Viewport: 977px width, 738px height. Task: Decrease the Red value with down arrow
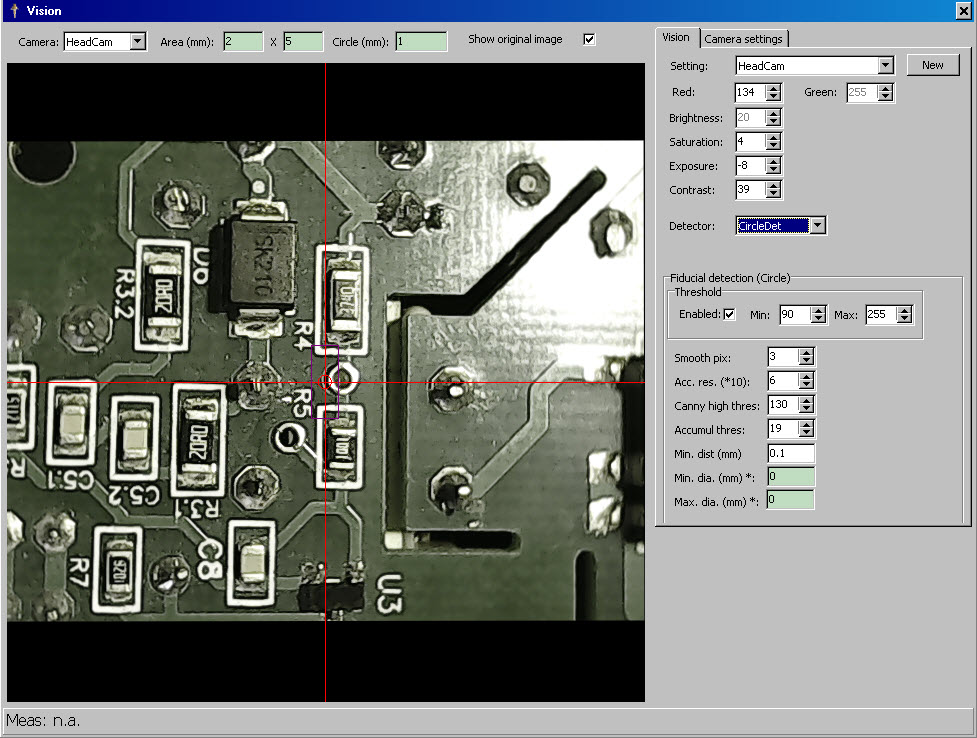773,97
